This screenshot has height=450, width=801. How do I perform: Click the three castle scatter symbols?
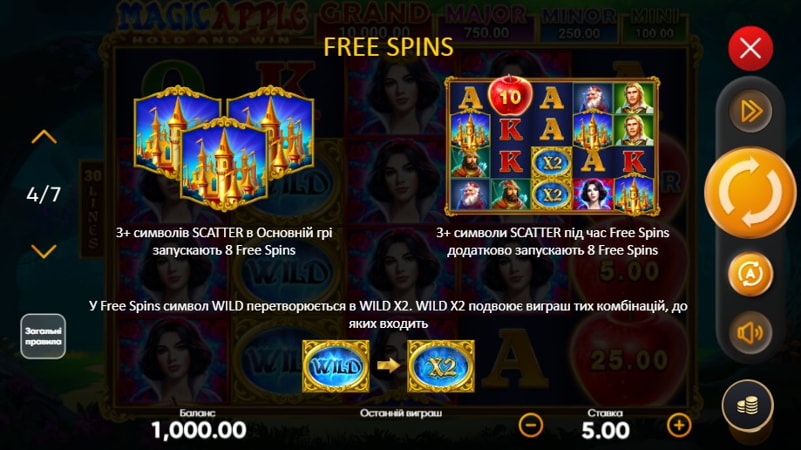[224, 148]
